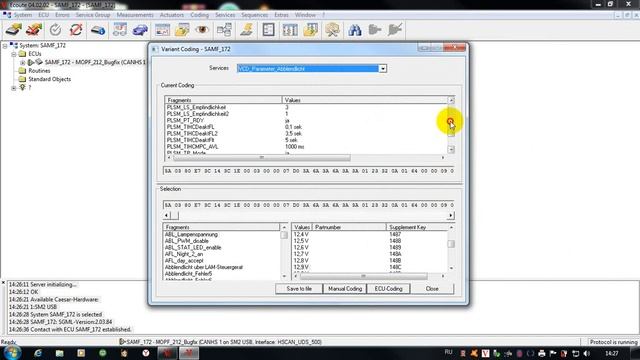This screenshot has width=640, height=360.
Task: Click the volume speaker tray icon
Action: (587, 353)
